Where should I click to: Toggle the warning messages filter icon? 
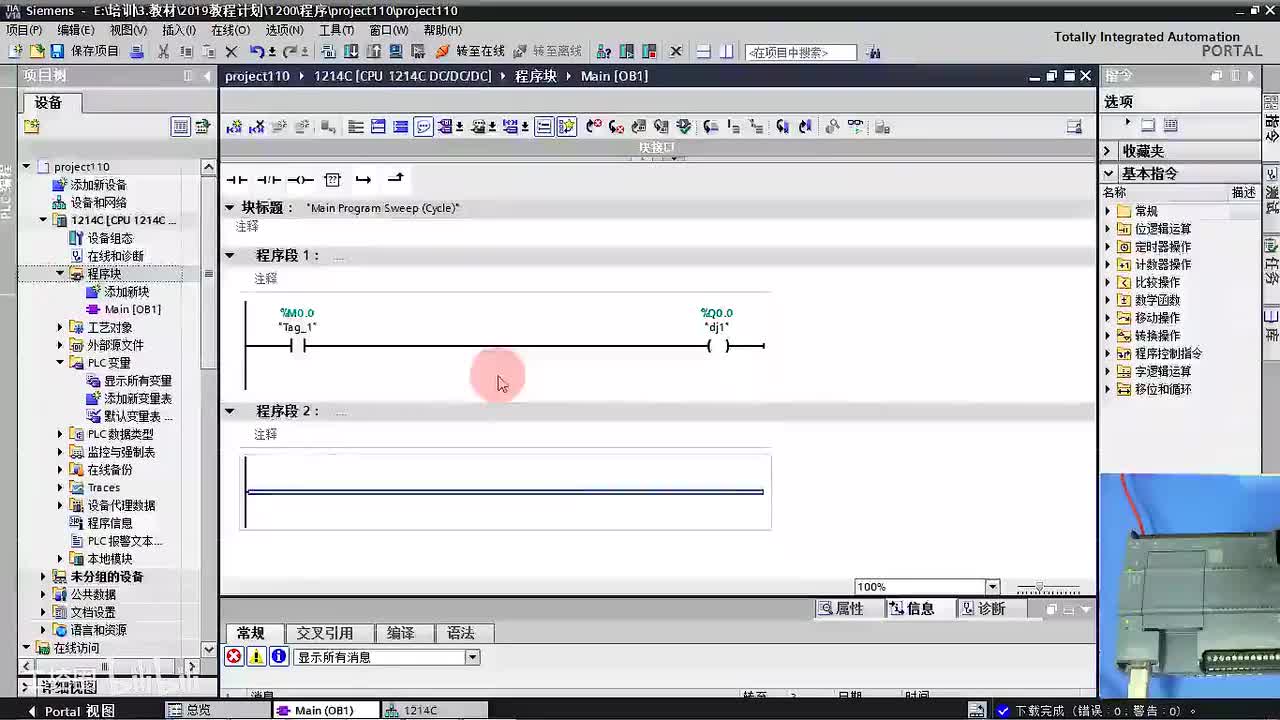pyautogui.click(x=256, y=657)
